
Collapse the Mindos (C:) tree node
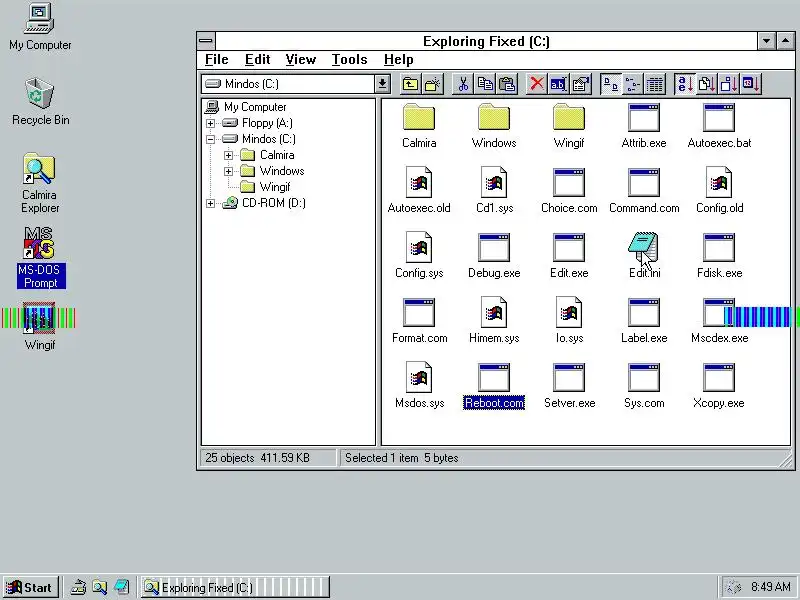click(210, 139)
